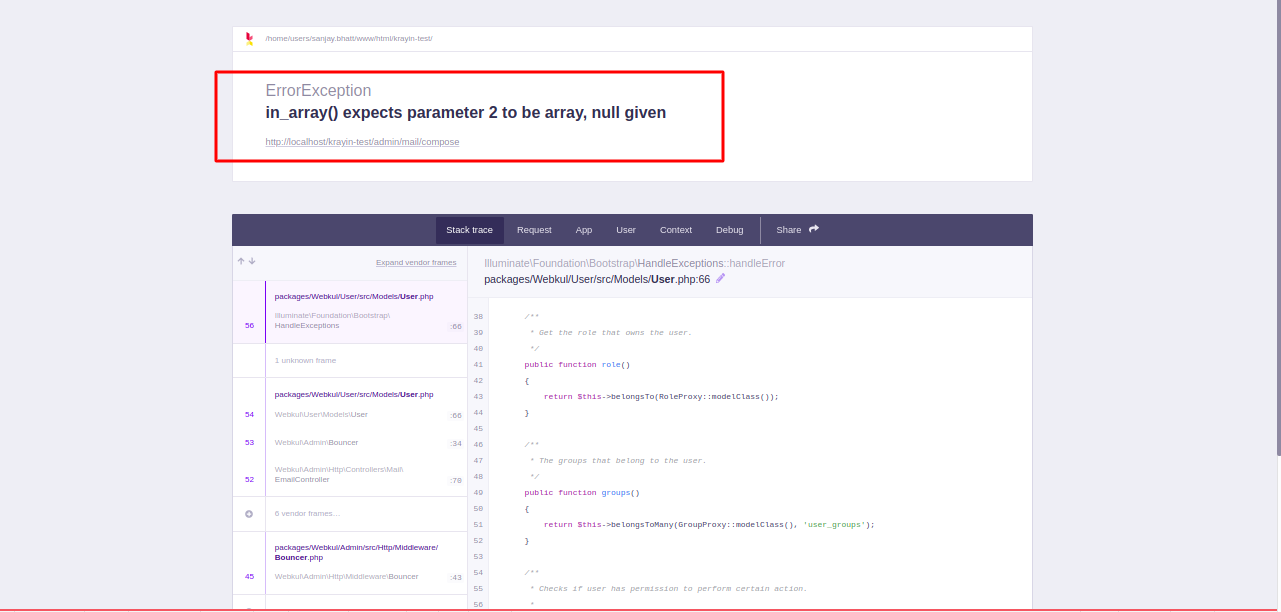Screen dimensions: 1281x612
Task: Click the down arrow to visit next frame
Action: click(251, 261)
